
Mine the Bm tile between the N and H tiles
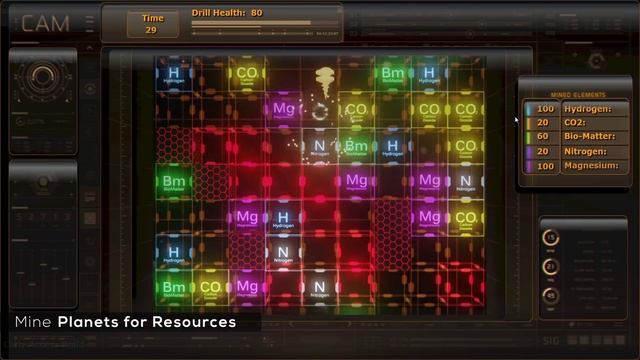click(x=356, y=146)
